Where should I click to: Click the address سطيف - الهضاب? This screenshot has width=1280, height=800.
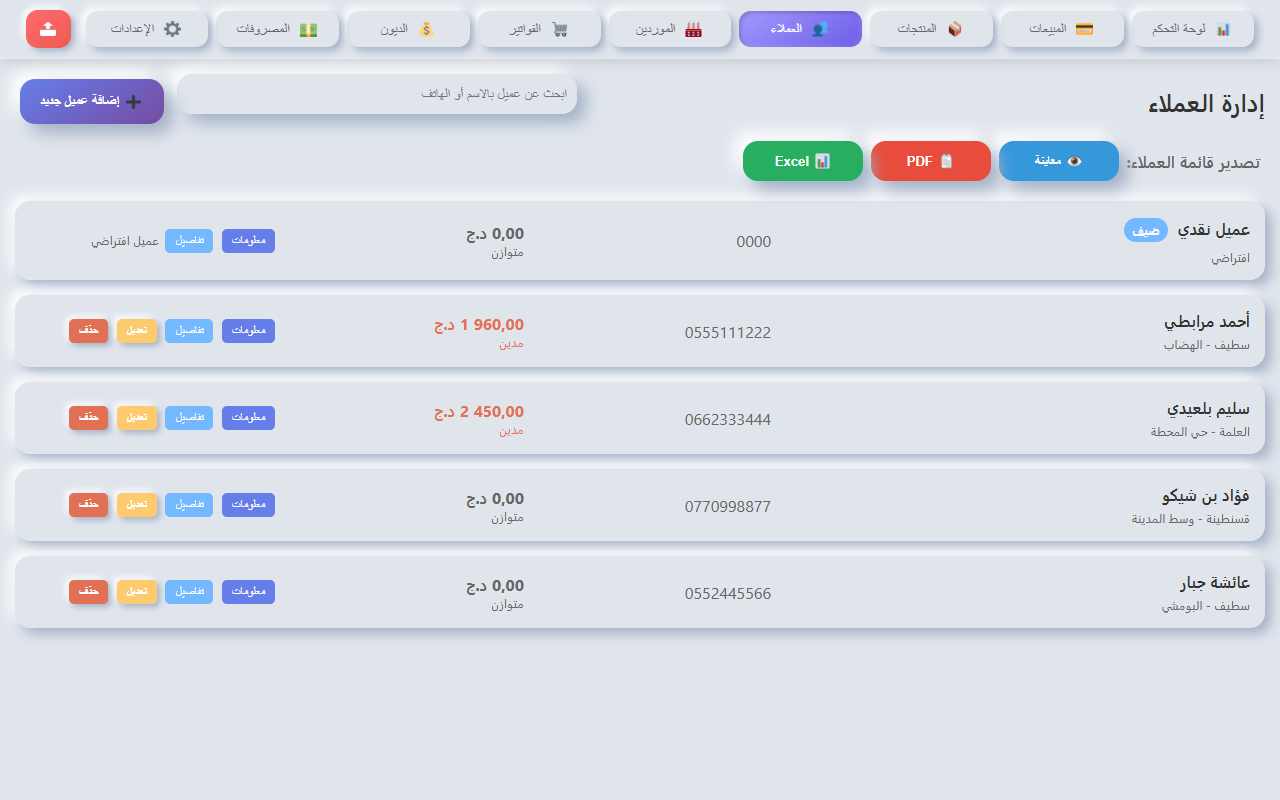(1207, 345)
